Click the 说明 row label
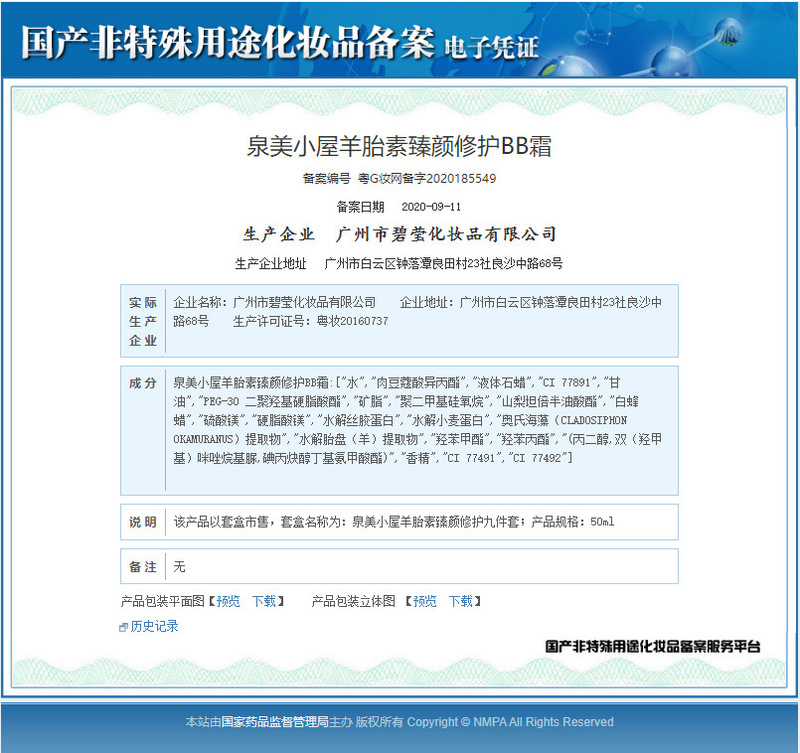 [x=143, y=522]
